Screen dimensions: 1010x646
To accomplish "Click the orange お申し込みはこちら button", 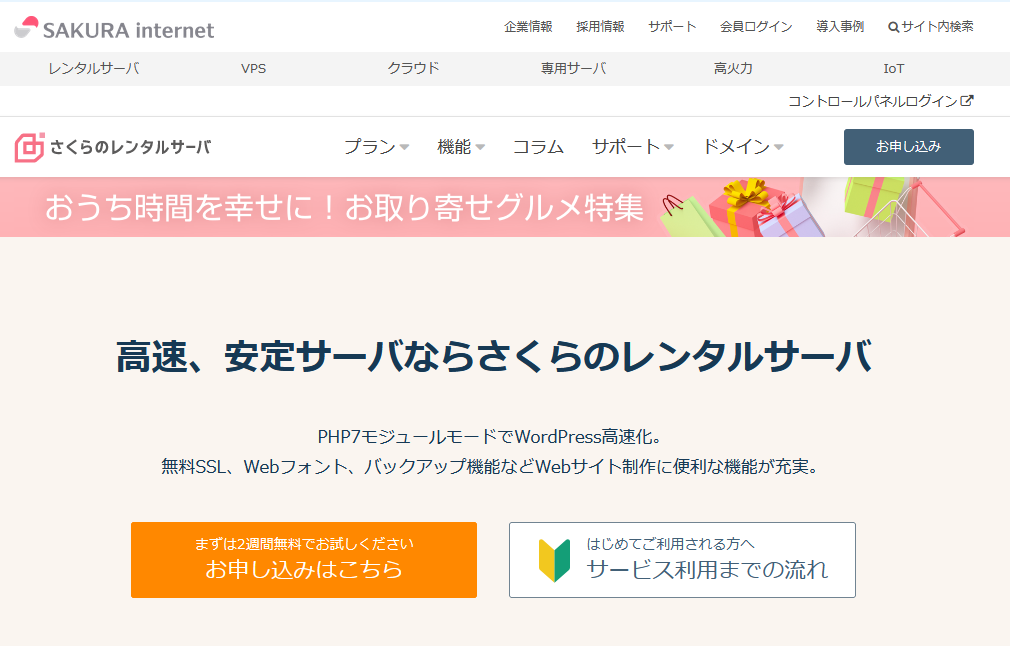I will coord(303,560).
